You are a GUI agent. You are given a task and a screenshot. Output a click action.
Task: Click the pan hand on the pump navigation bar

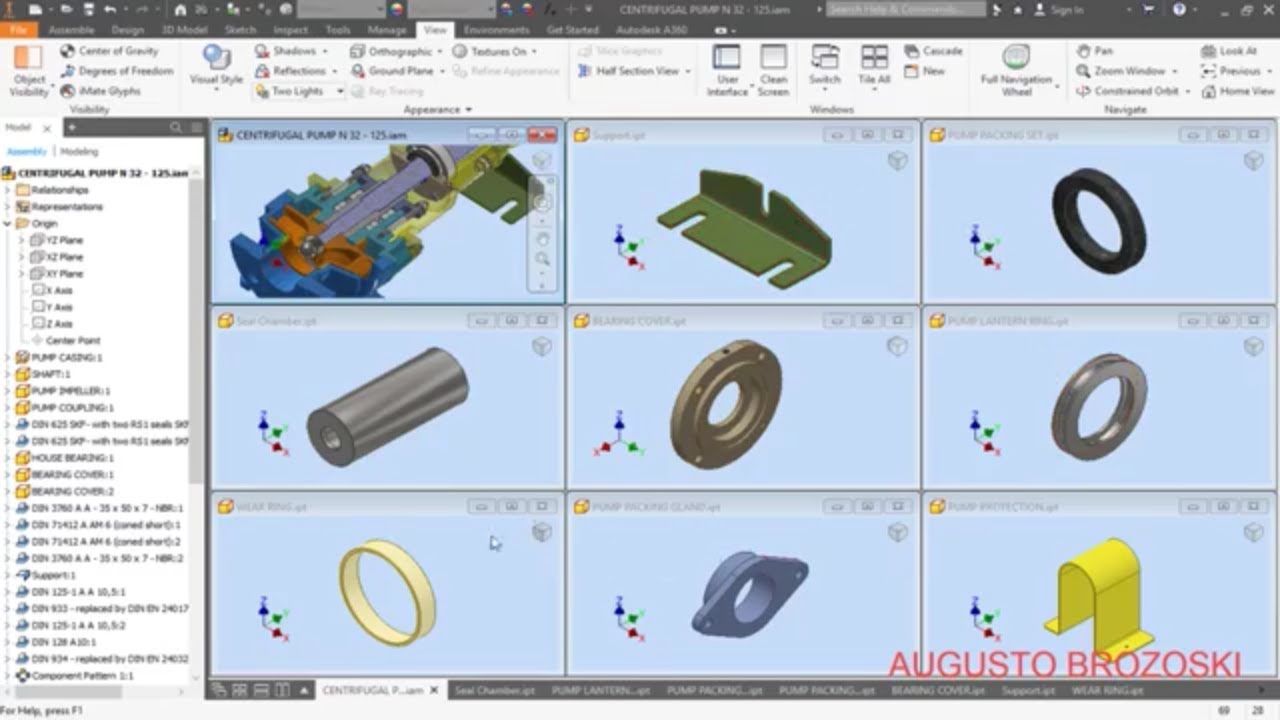pos(543,238)
